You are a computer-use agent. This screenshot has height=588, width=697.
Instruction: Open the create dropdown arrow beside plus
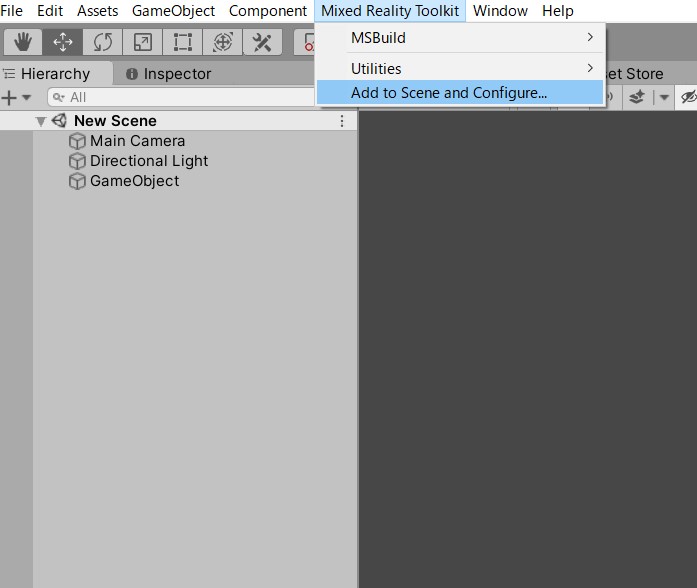(x=27, y=97)
